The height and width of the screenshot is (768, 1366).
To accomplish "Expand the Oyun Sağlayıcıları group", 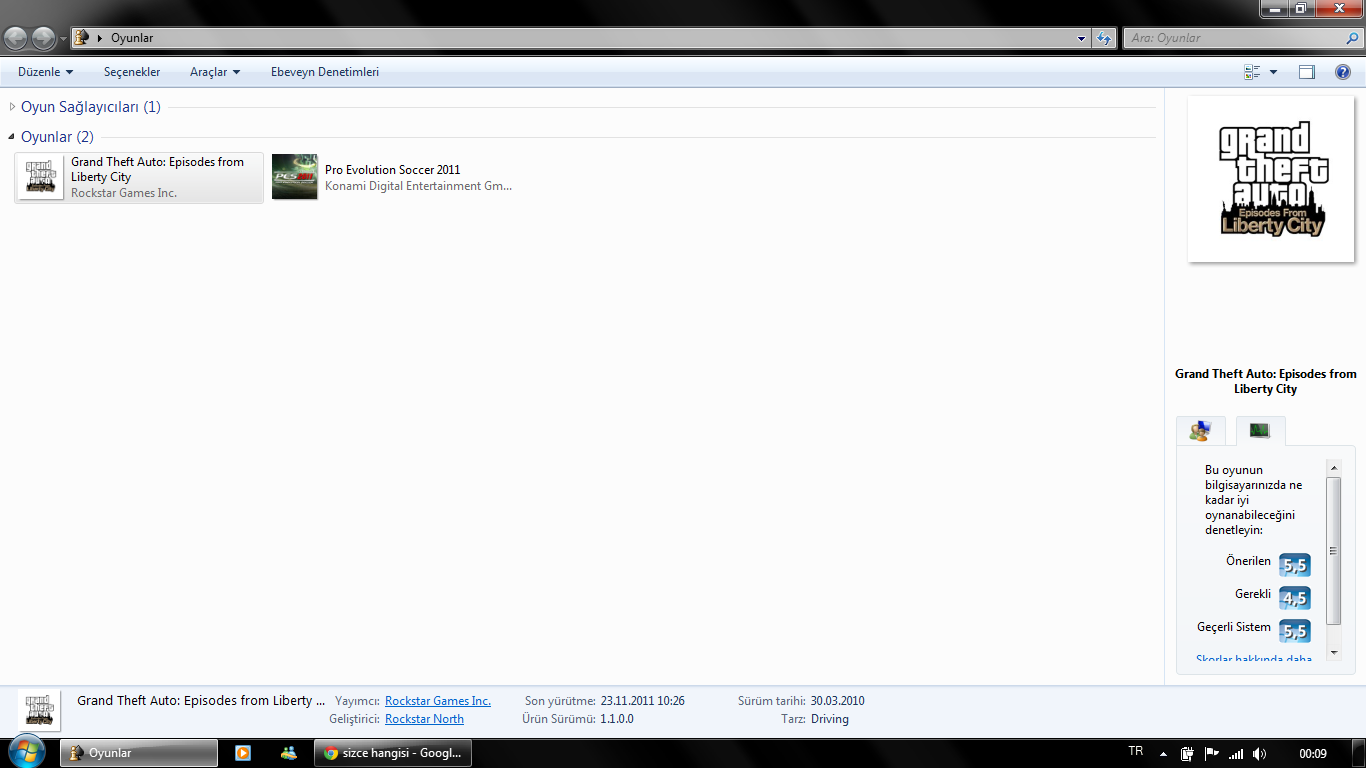I will (x=12, y=107).
